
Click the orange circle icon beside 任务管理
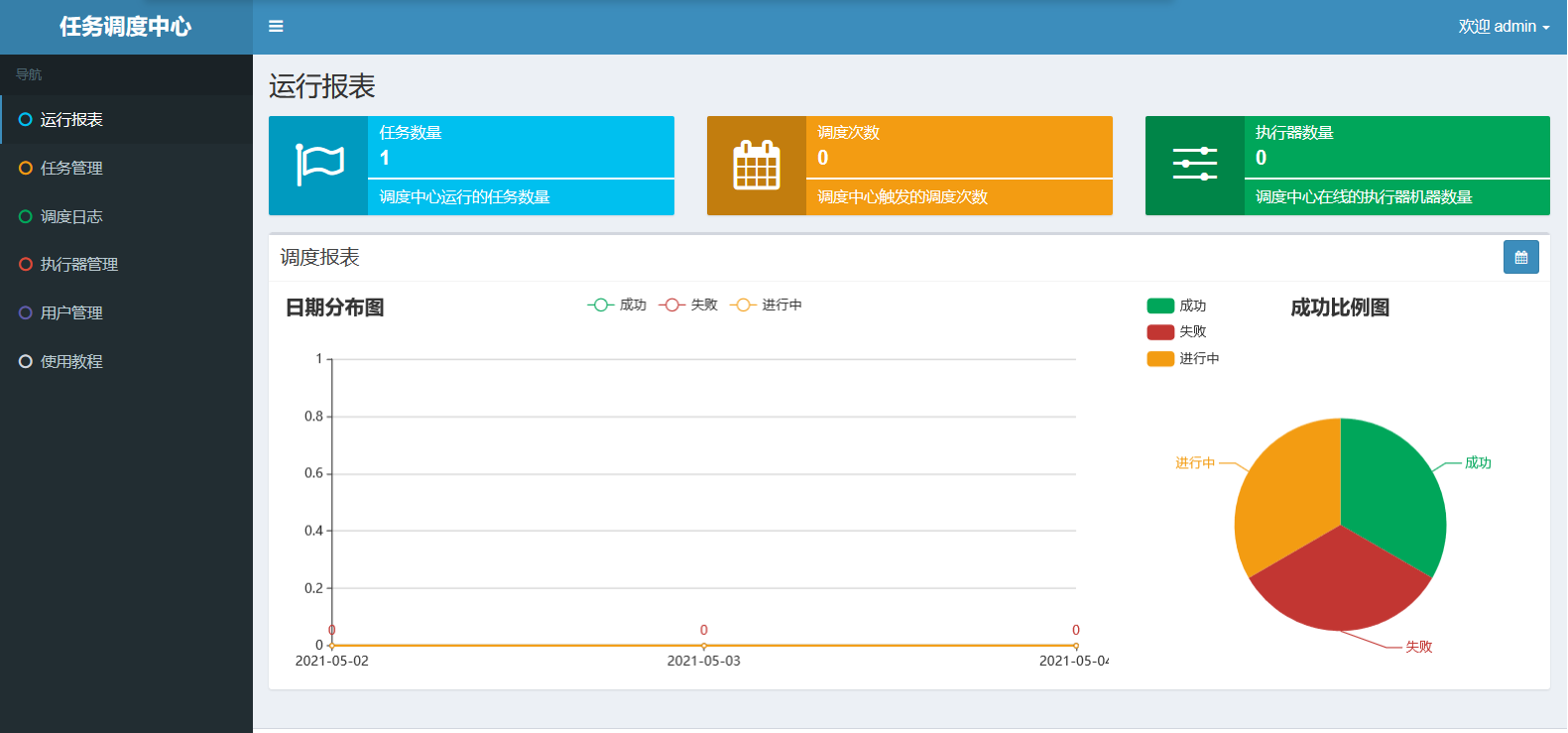(26, 169)
